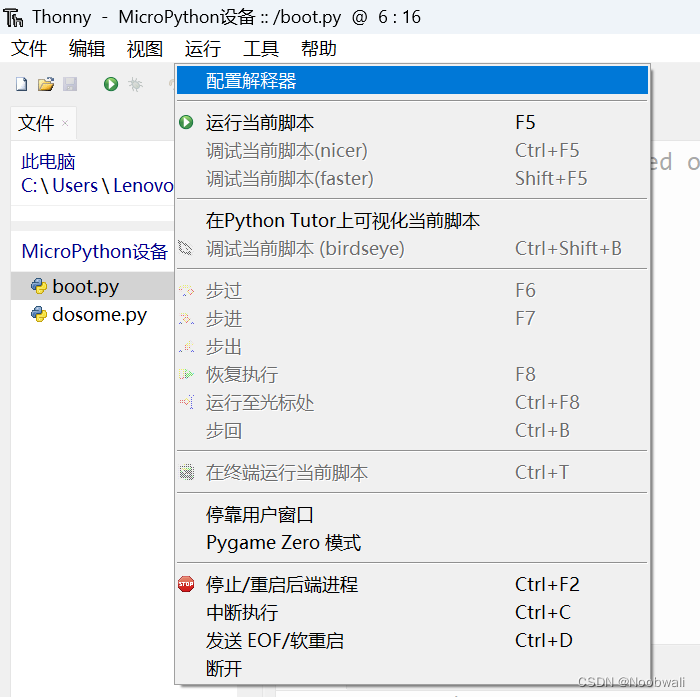Select dosome.py in device file list
Screen dimensions: 700x697
tap(93, 314)
